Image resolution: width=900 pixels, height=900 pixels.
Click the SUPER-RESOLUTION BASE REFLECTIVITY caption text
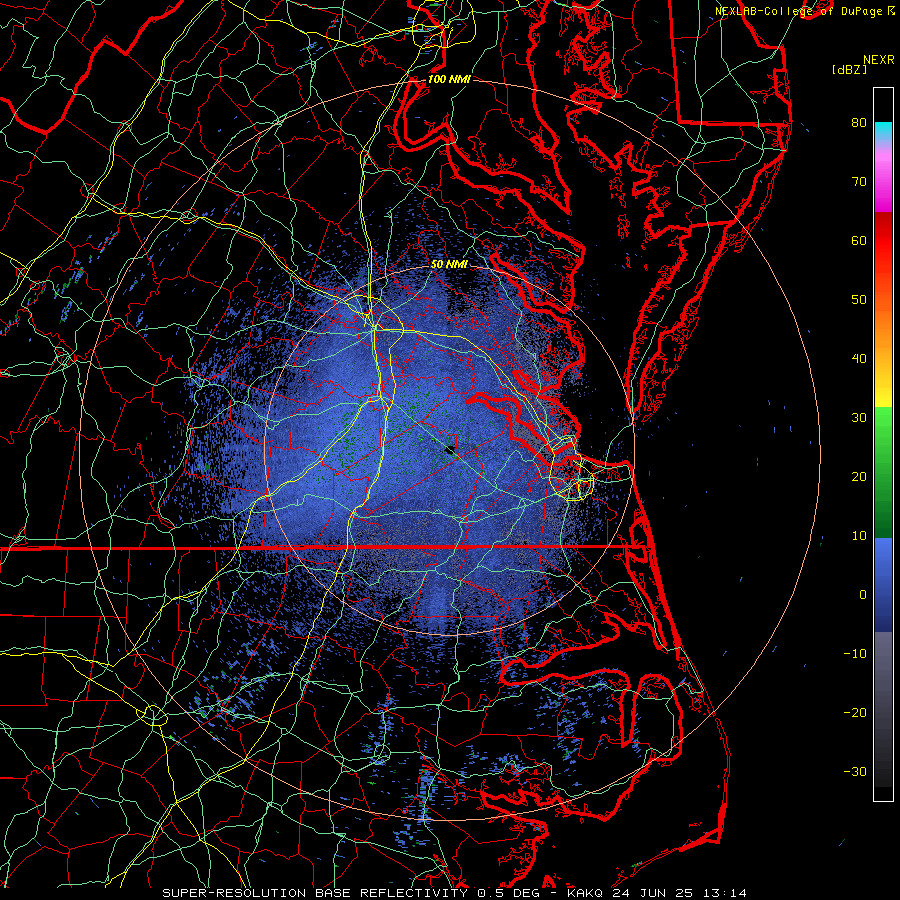[x=315, y=893]
